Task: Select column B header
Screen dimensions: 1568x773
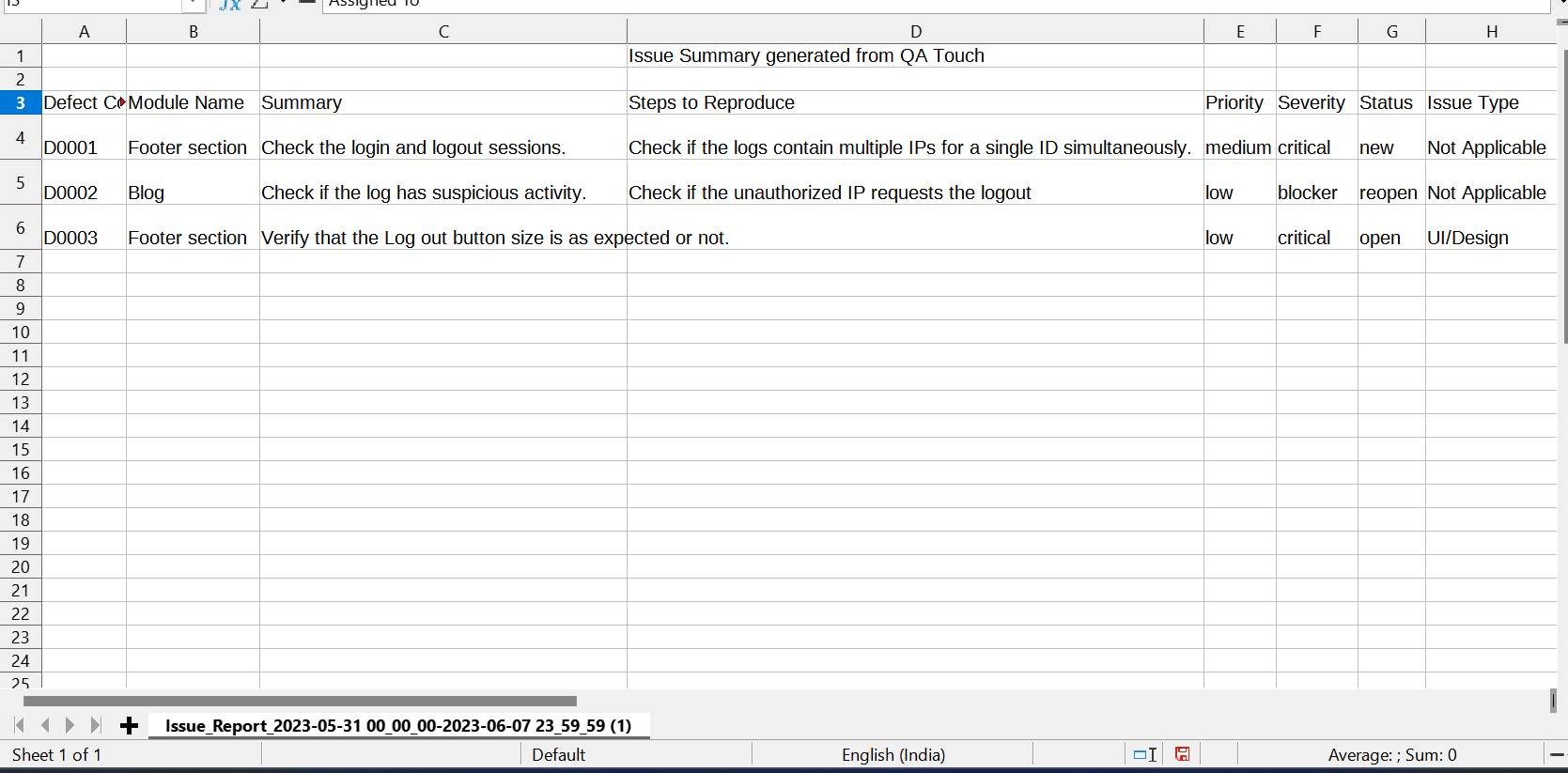Action: (x=193, y=32)
